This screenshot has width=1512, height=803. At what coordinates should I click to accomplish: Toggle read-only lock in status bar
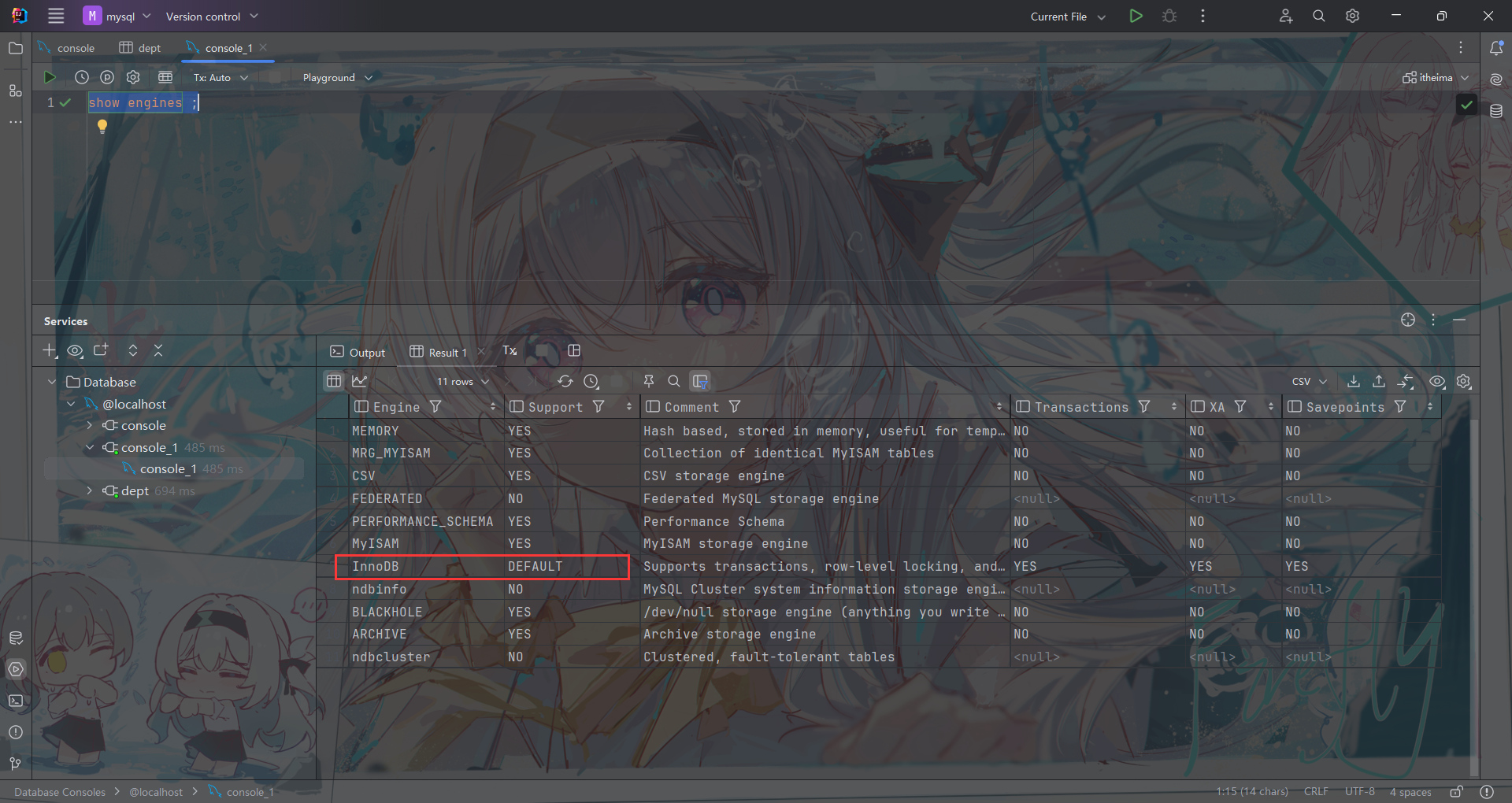pyautogui.click(x=1457, y=791)
